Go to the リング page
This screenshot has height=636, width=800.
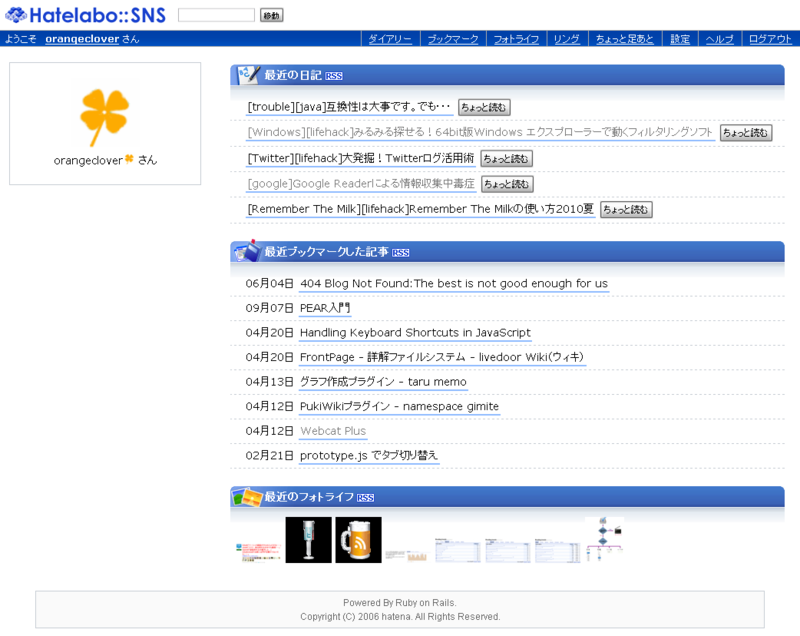coord(567,37)
